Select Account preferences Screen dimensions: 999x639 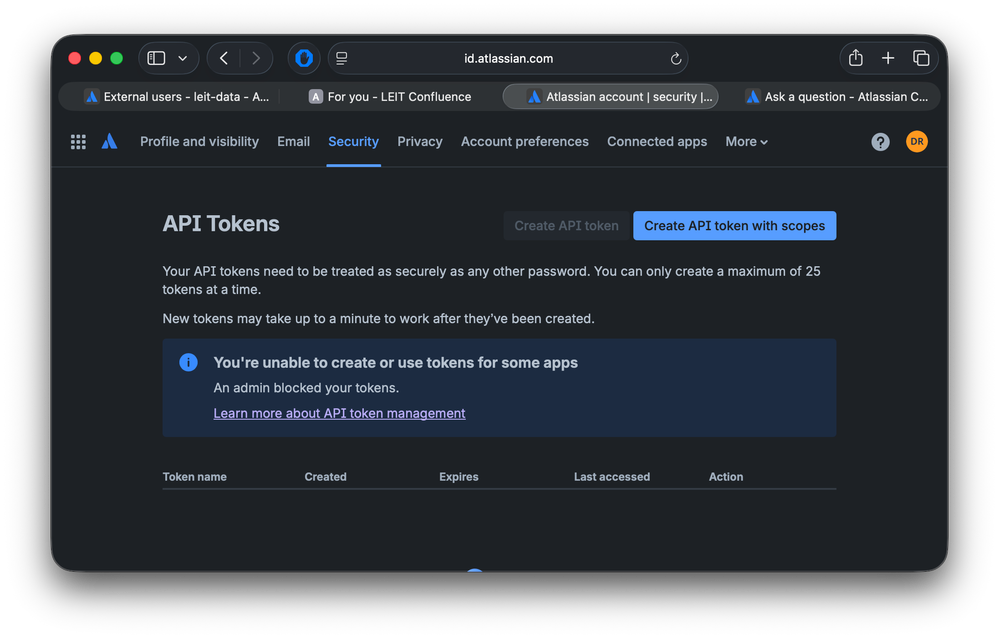(524, 141)
